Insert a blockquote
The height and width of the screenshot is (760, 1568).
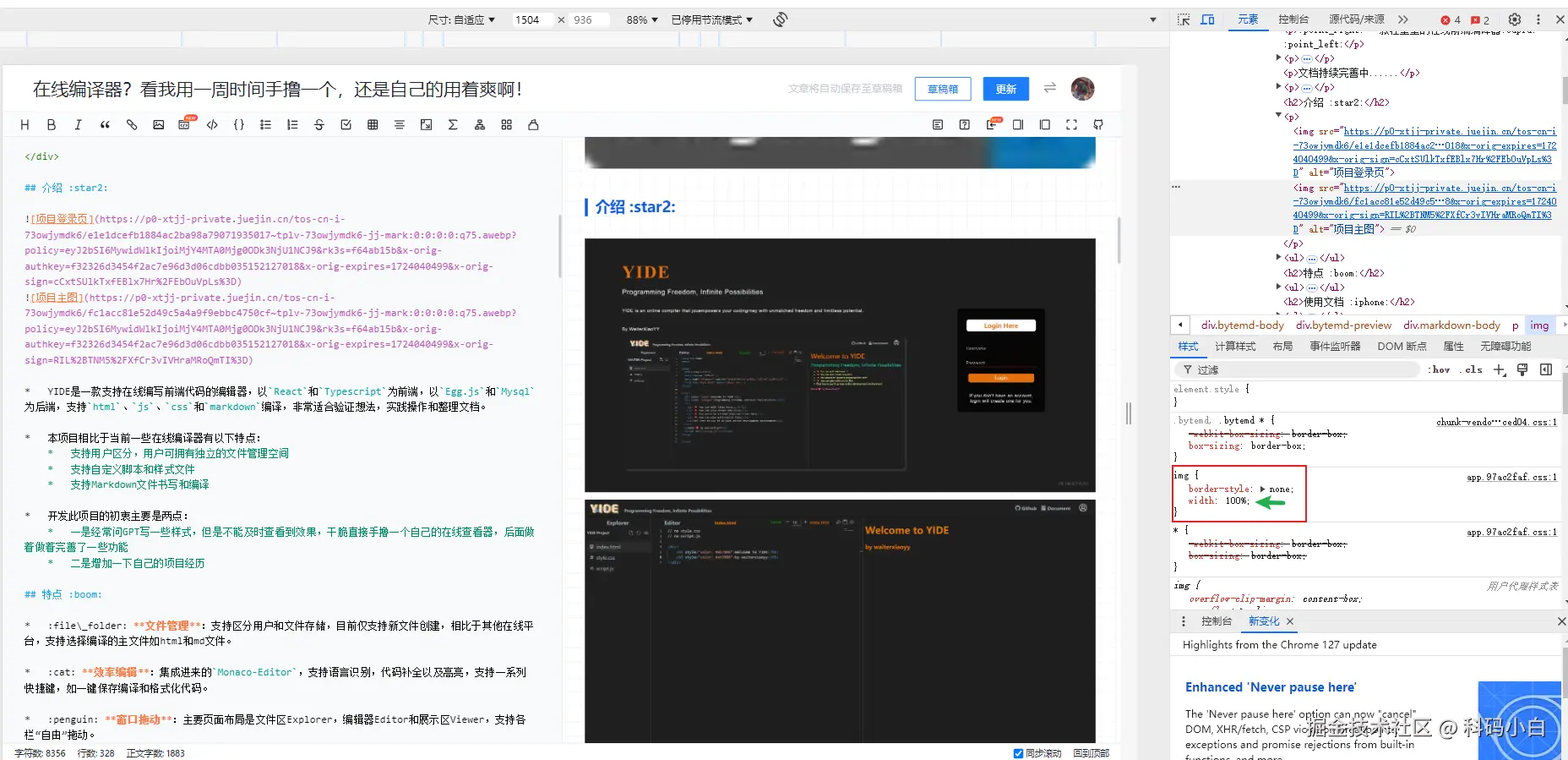click(105, 124)
